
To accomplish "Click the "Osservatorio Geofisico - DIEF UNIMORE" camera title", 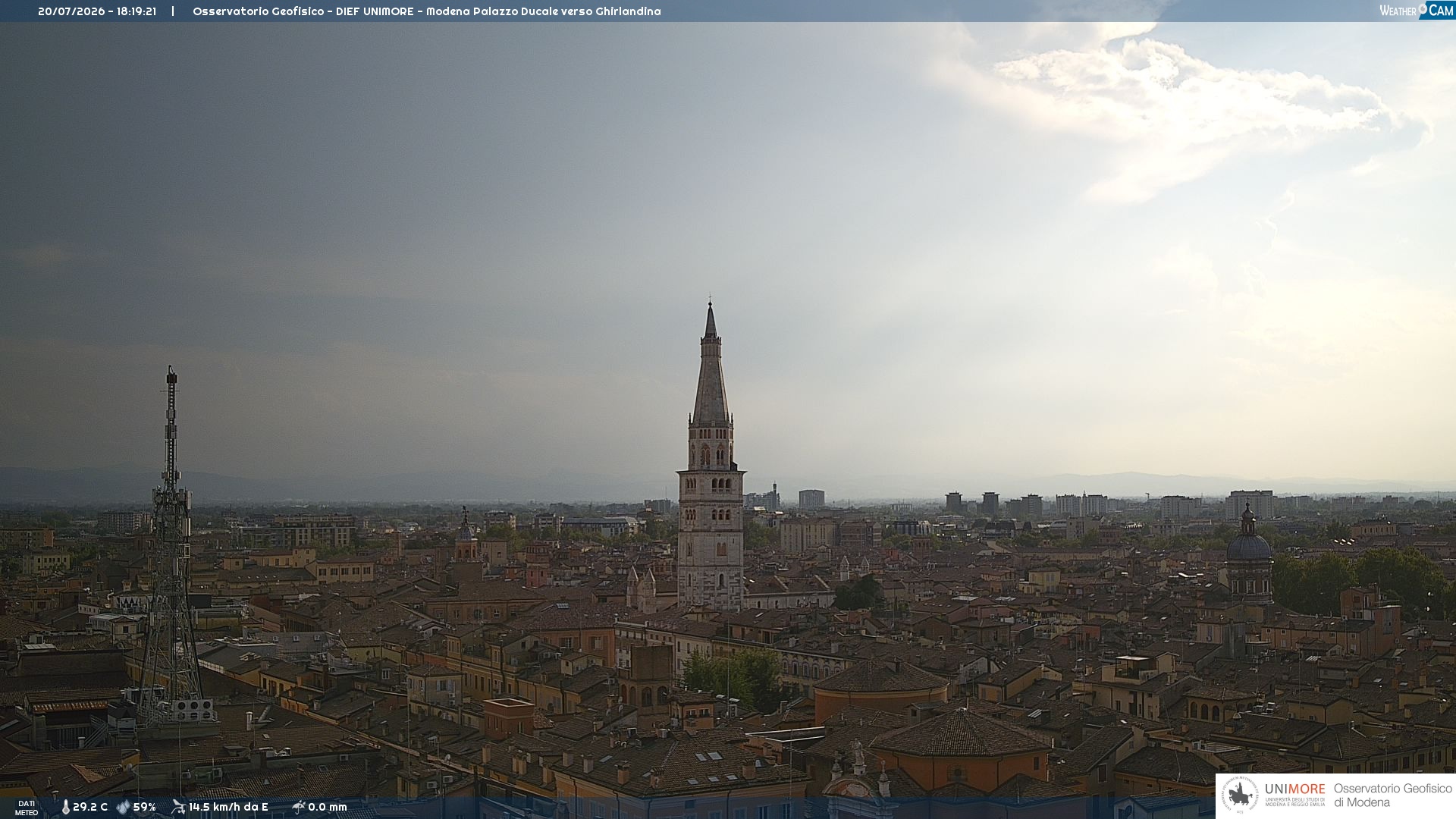I will click(303, 11).
